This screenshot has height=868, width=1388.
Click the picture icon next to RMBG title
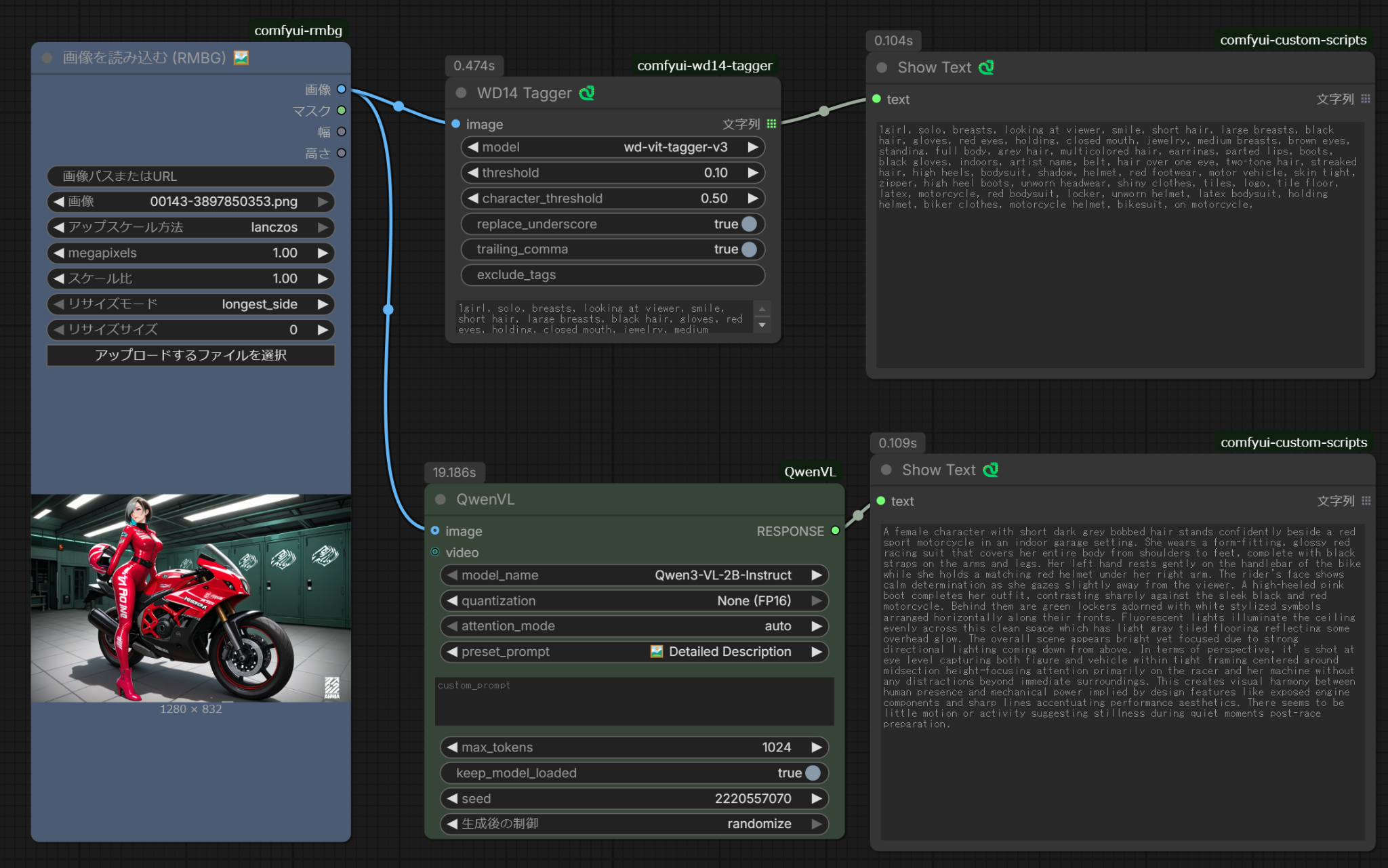[241, 58]
